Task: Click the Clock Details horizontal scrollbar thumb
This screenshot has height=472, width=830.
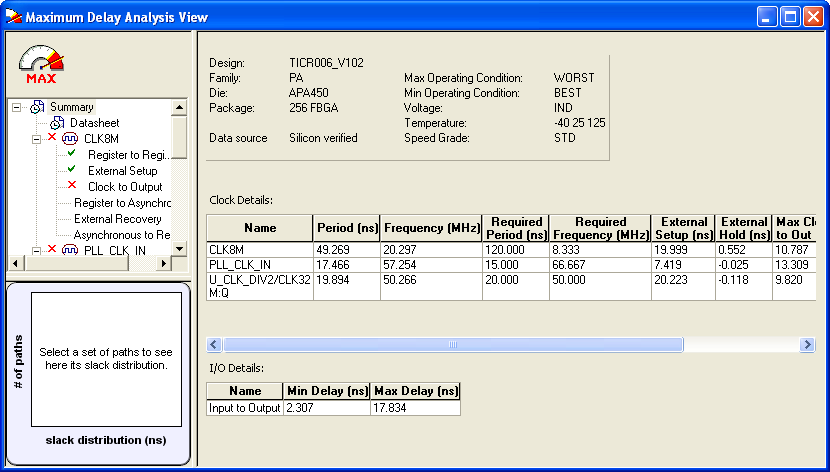Action: (453, 344)
